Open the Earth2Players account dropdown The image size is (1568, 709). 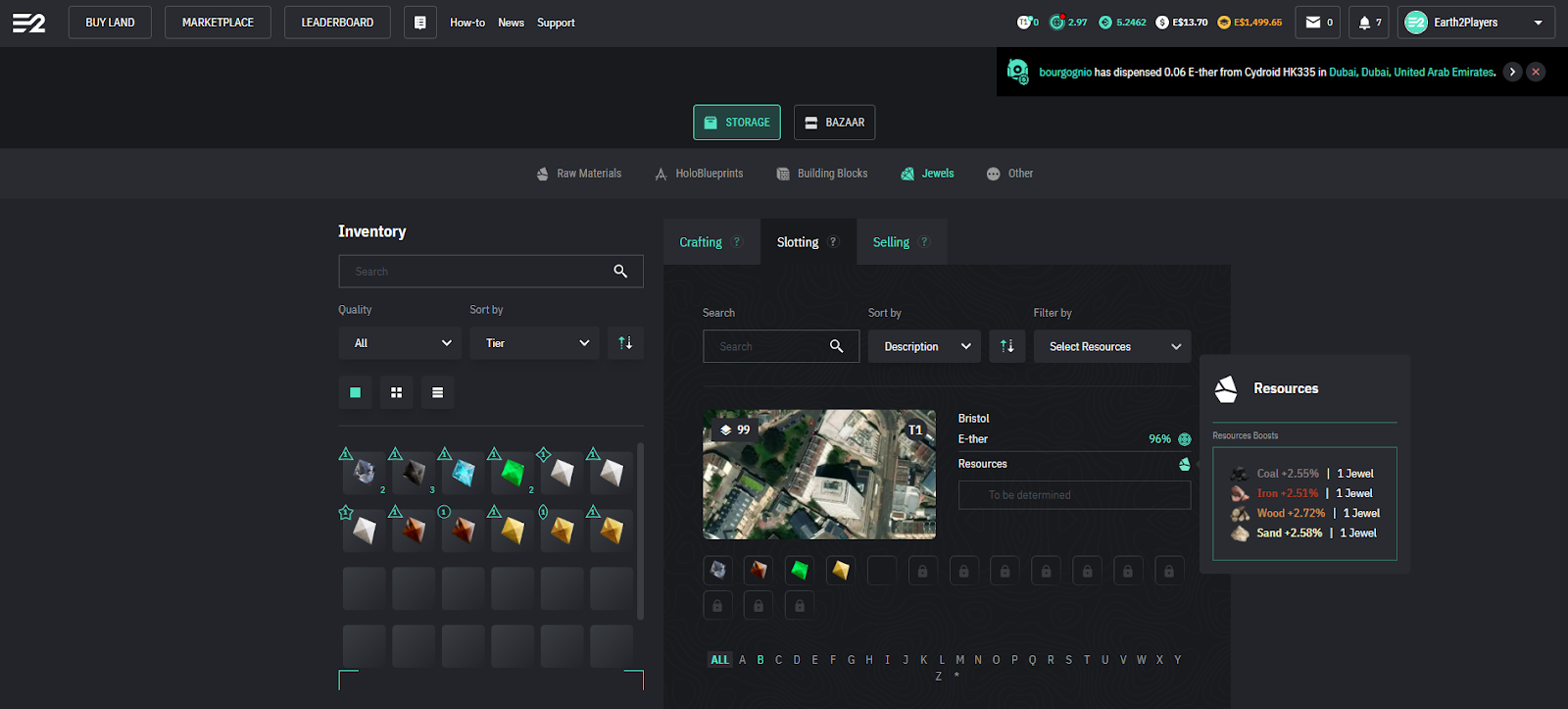pos(1476,23)
